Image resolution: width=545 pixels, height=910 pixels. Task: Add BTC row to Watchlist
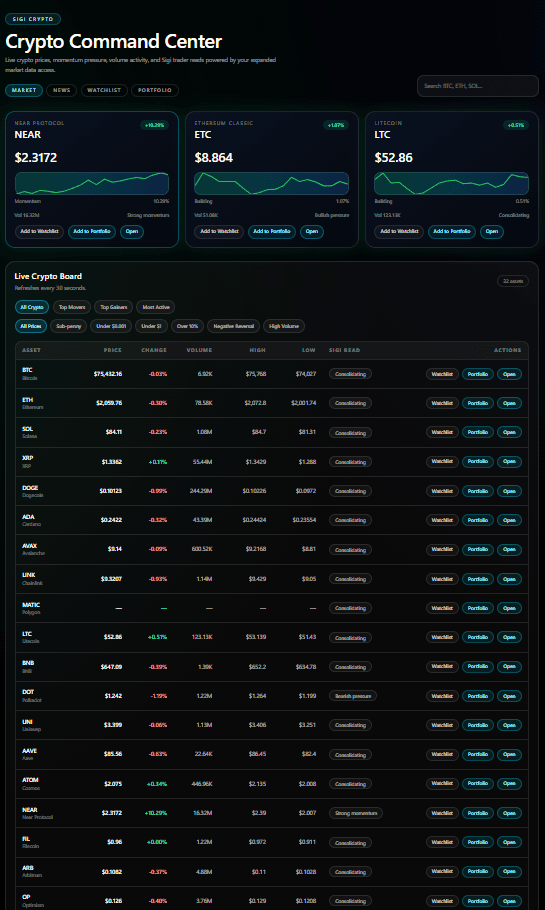click(442, 374)
